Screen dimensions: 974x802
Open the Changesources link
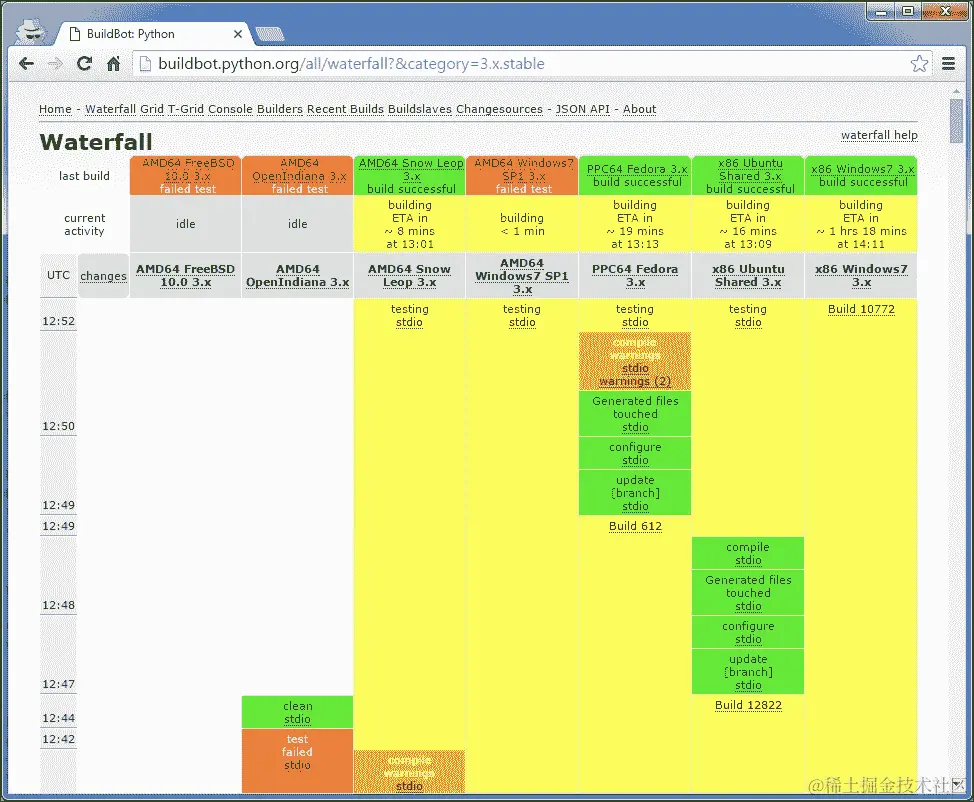click(x=499, y=109)
